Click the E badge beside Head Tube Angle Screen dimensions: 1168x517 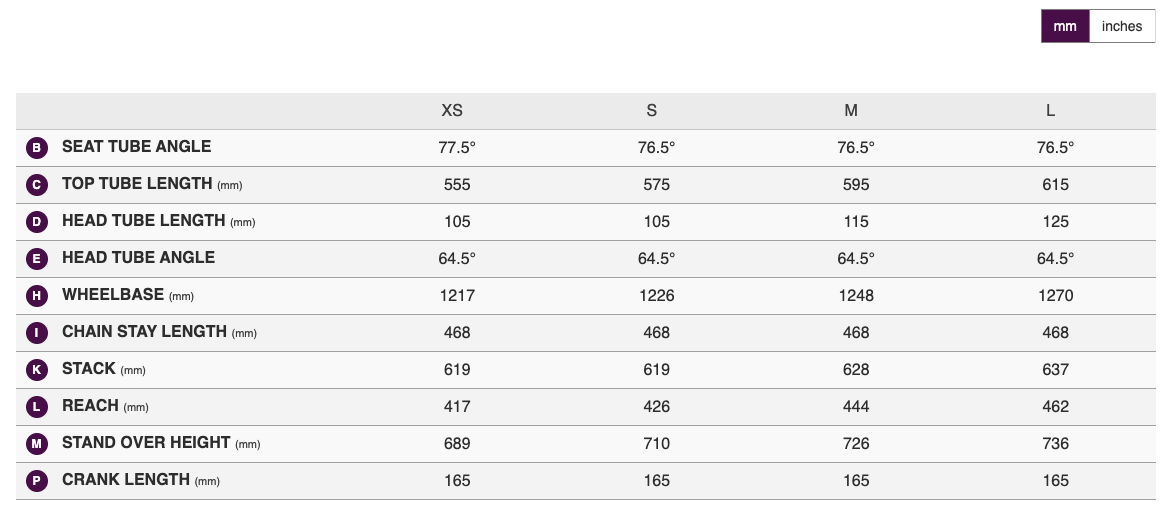[x=36, y=259]
